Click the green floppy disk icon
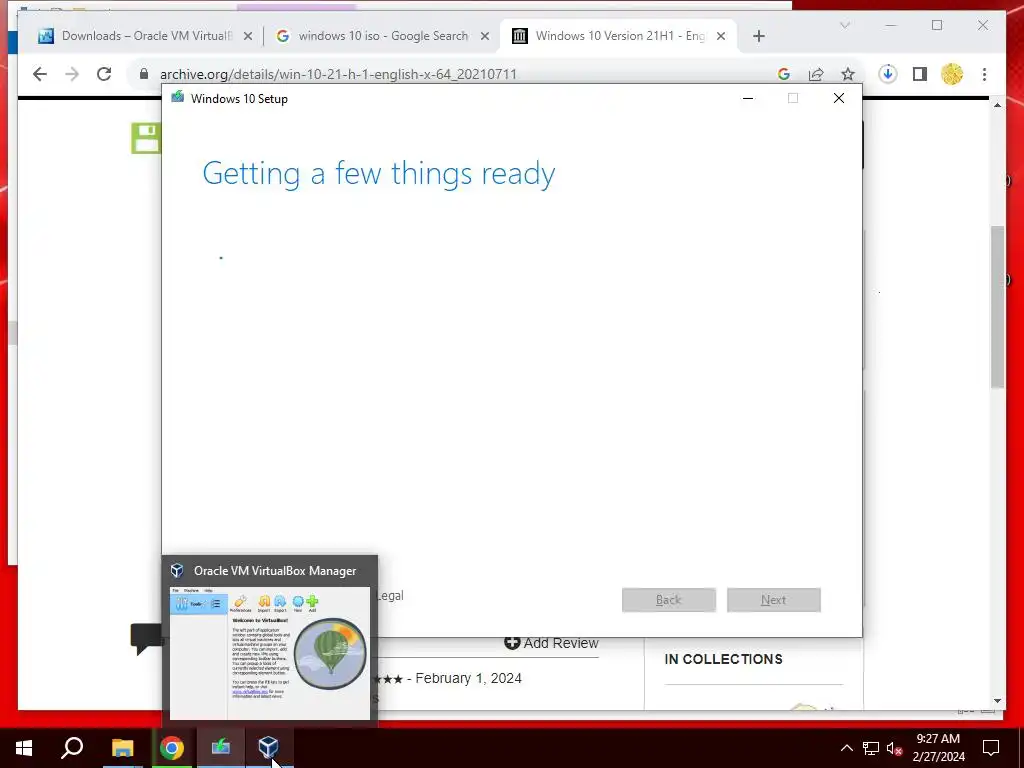The height and width of the screenshot is (768, 1024). pyautogui.click(x=146, y=138)
